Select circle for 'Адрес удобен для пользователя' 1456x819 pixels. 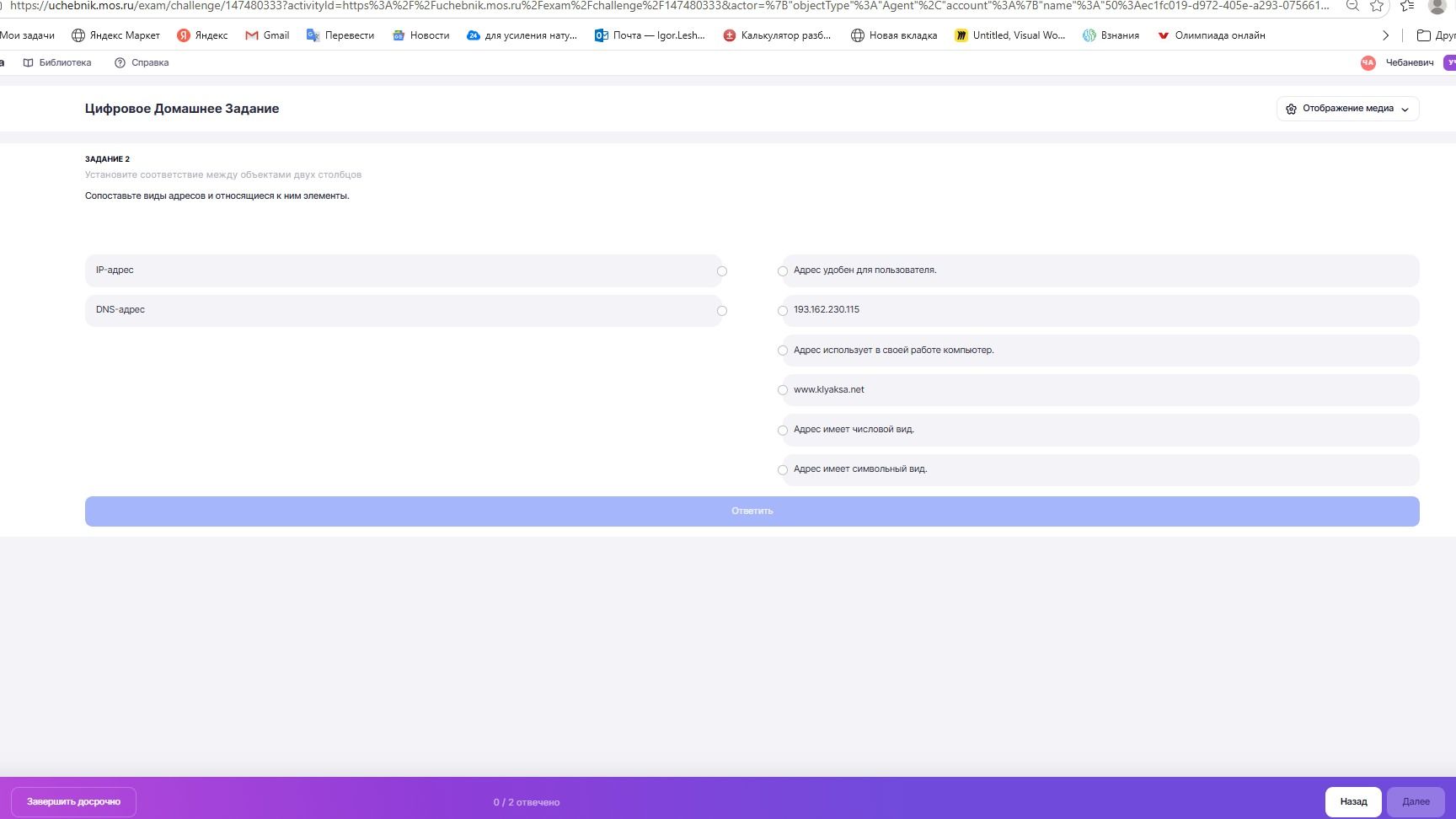[783, 271]
